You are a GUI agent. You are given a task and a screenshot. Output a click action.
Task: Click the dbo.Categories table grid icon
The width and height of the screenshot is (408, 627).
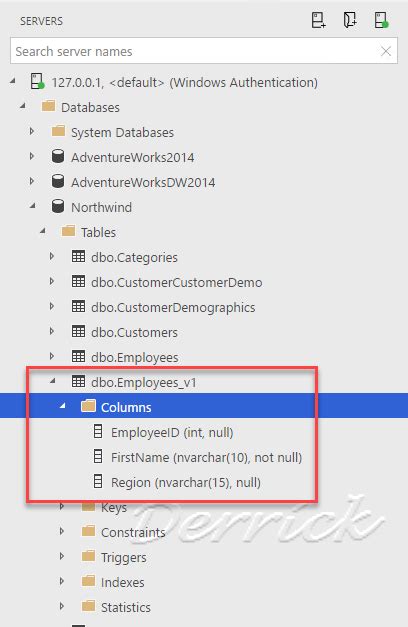point(78,256)
